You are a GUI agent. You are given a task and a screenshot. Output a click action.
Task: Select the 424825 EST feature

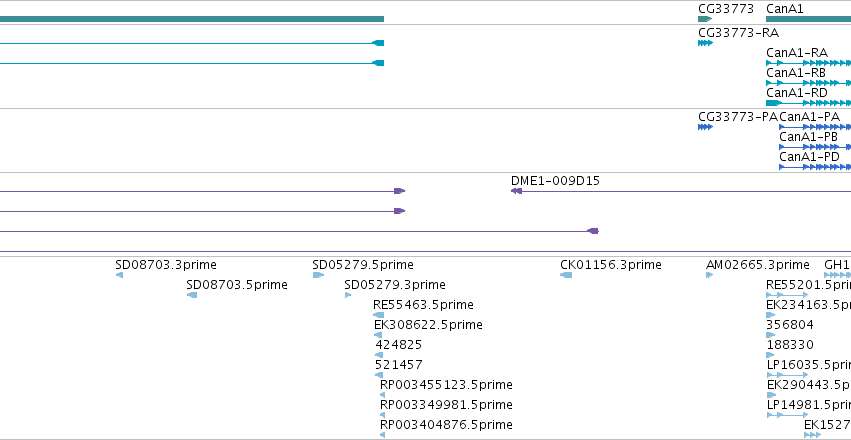379,355
